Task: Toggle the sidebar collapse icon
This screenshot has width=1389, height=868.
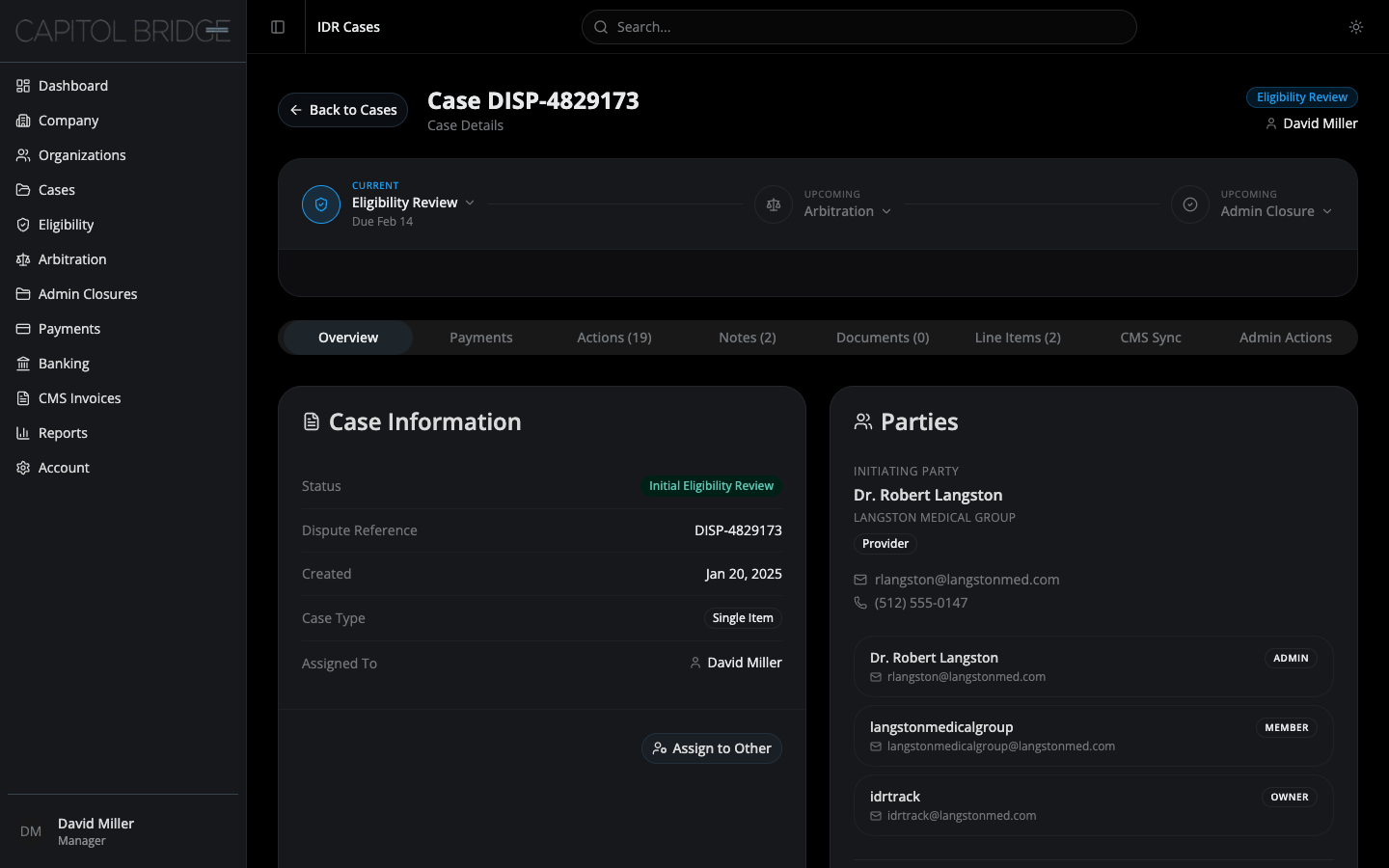Action: pos(278,27)
